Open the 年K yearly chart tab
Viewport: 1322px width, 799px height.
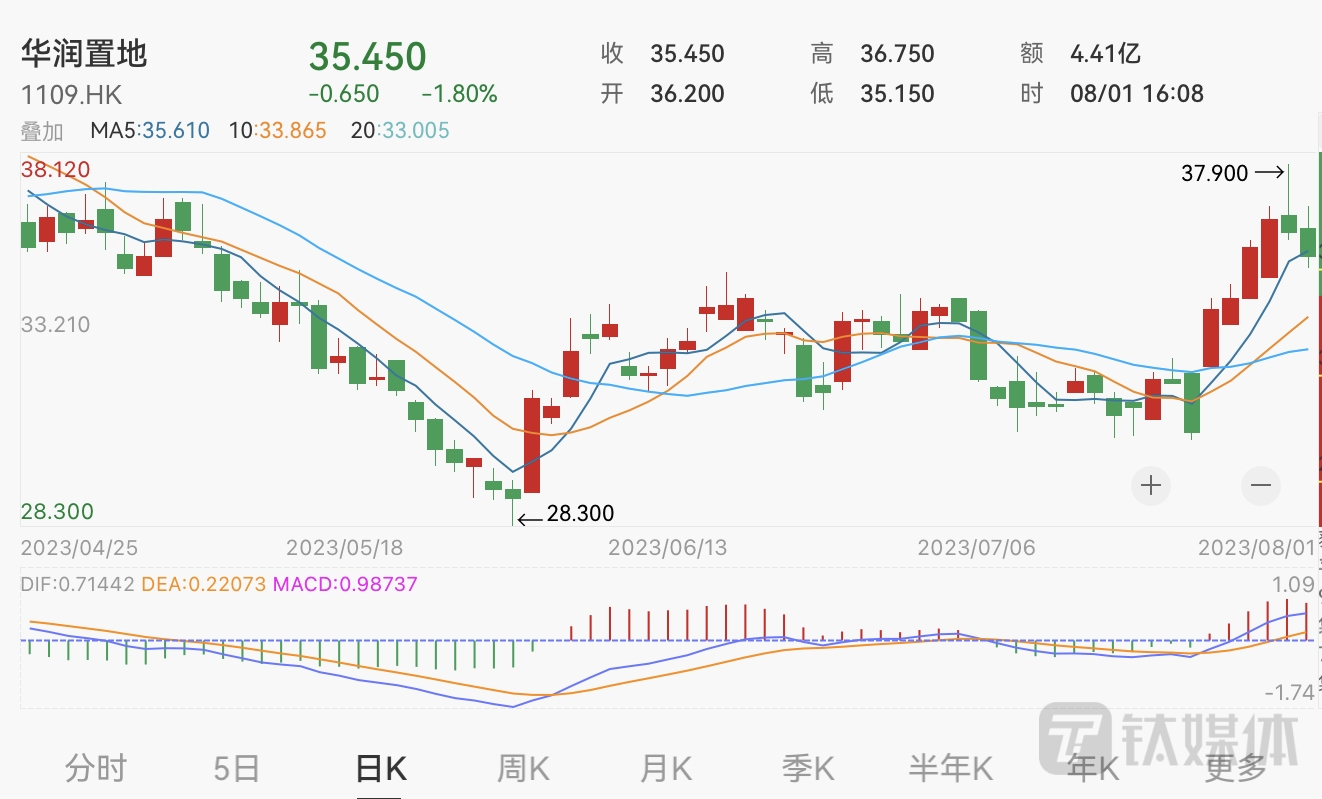click(1092, 768)
